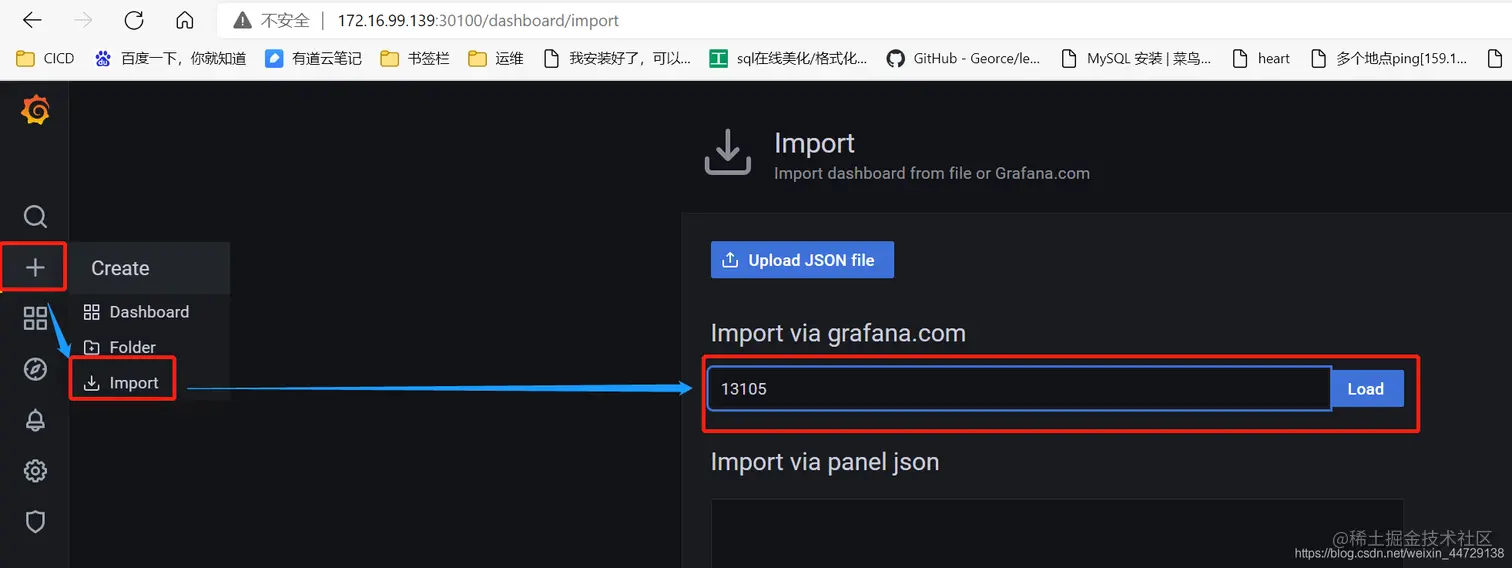1512x568 pixels.
Task: Open Server Admin via the shield icon
Action: [x=35, y=521]
